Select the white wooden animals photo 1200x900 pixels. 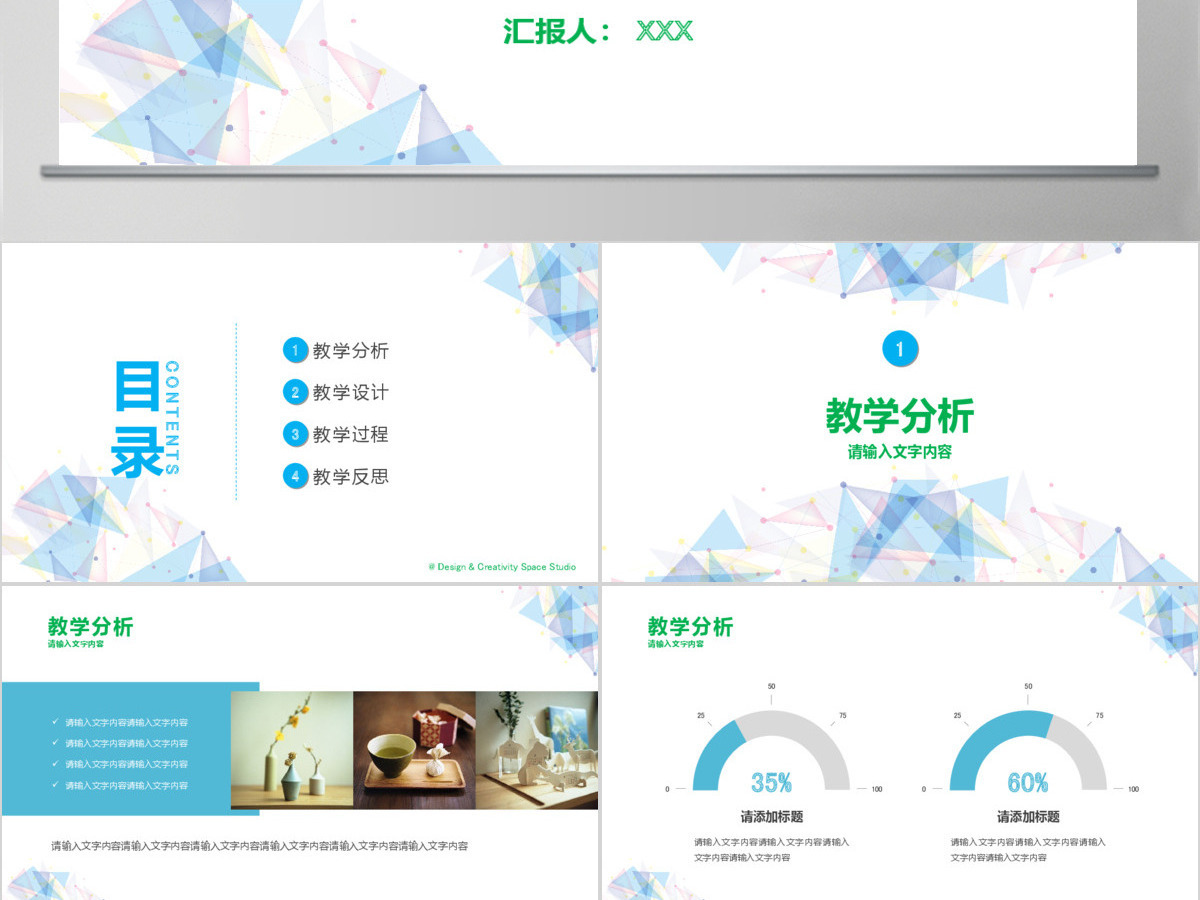tap(537, 750)
